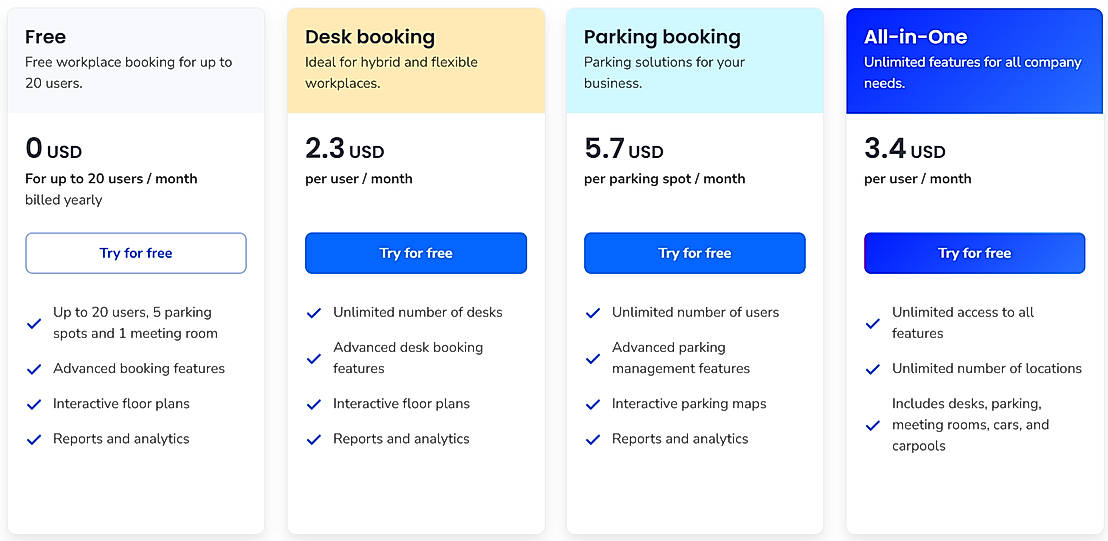
Task: Start Parking booking trial with Try for free
Action: [x=694, y=253]
